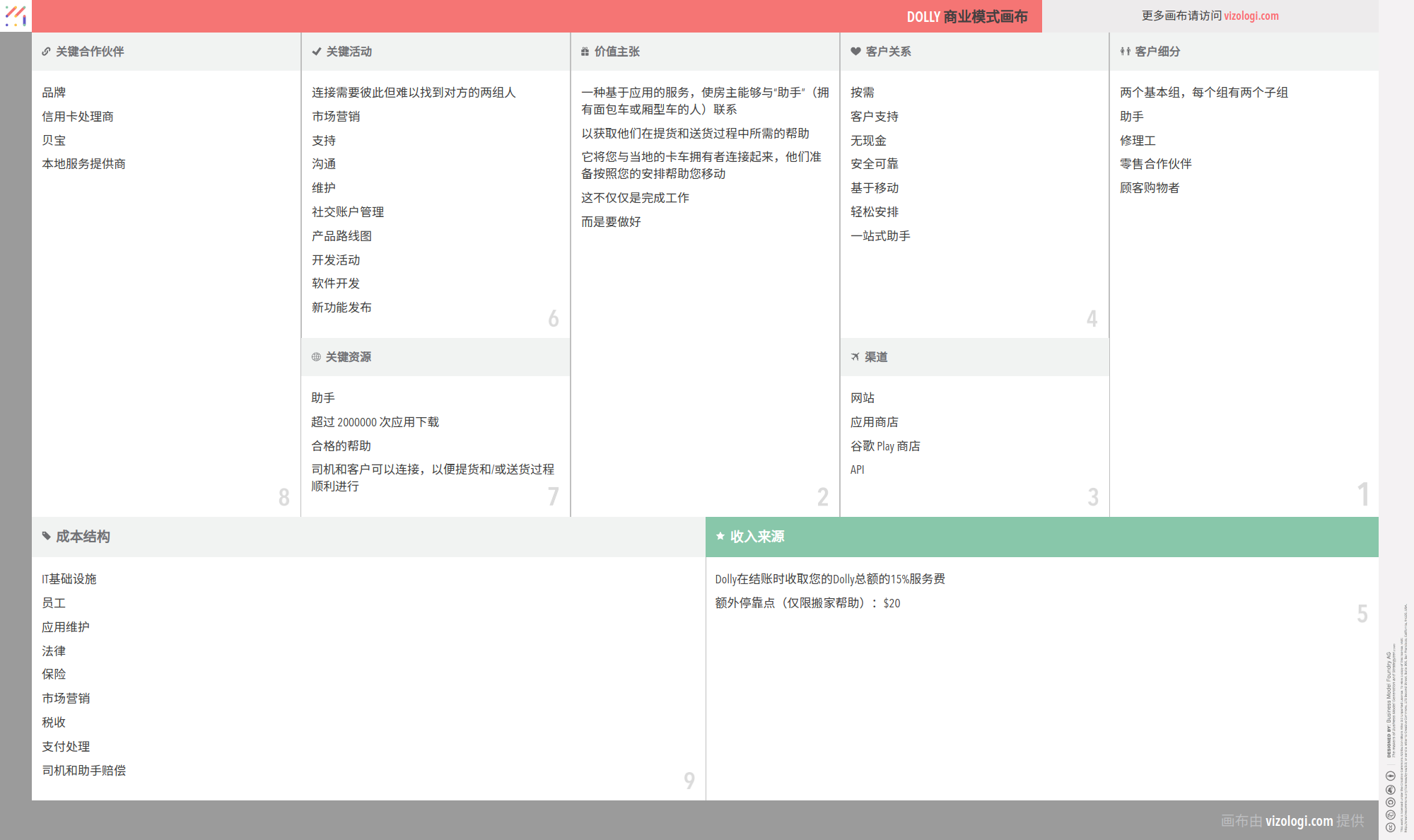This screenshot has width=1414, height=840.
Task: Click the number 6 in 关键活动 section
Action: (x=554, y=319)
